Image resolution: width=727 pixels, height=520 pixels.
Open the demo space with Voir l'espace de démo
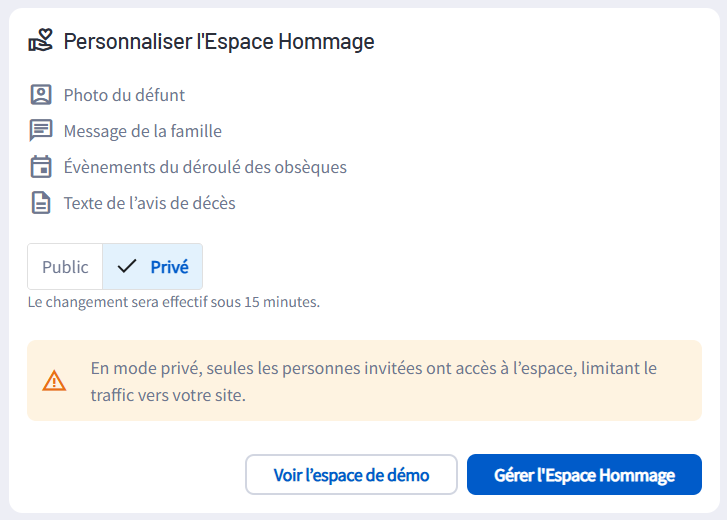click(351, 475)
